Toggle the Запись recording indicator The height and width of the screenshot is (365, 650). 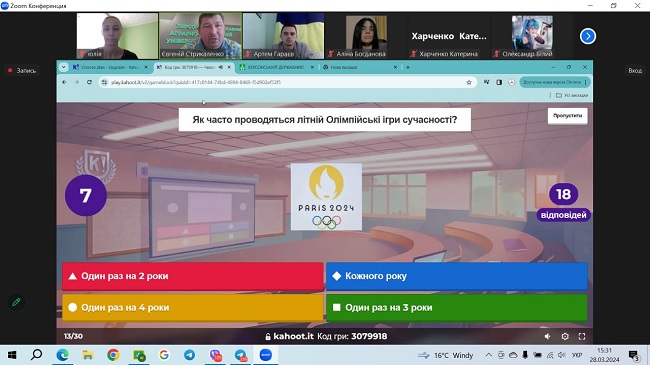coord(22,71)
